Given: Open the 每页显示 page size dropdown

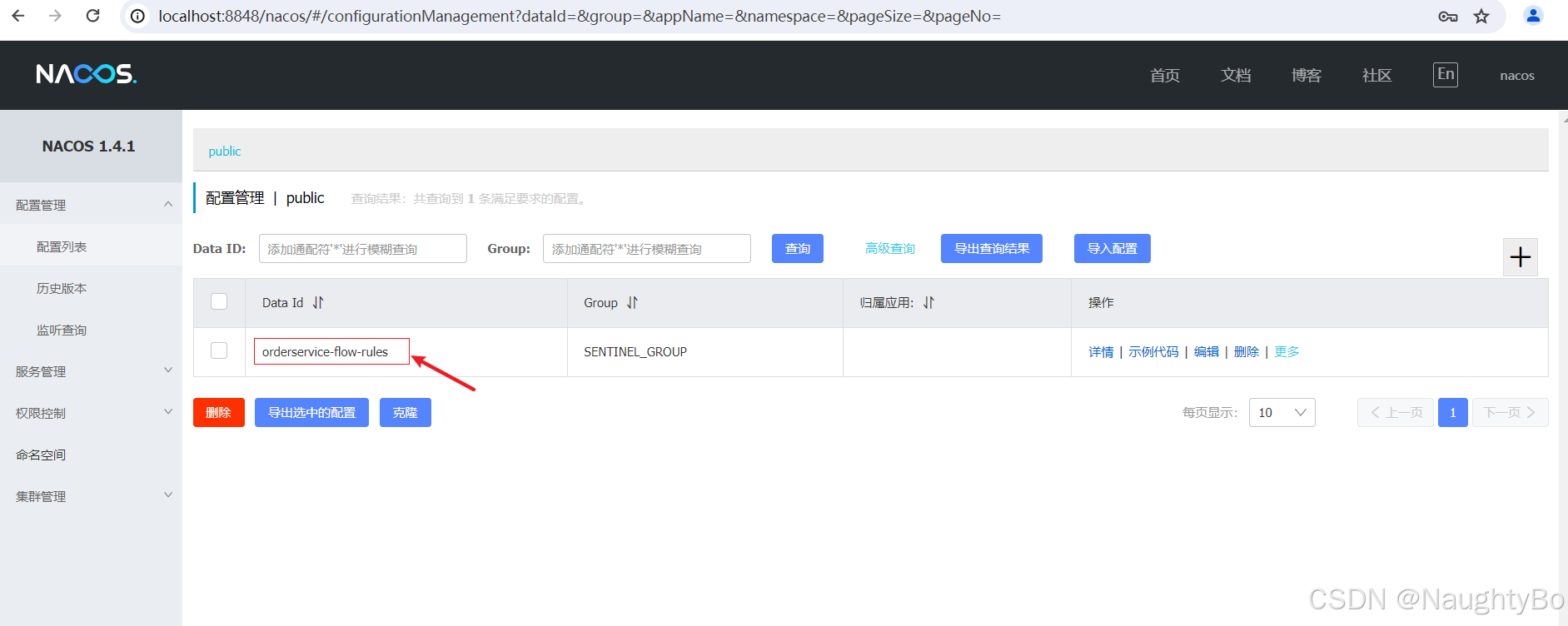Looking at the screenshot, I should coord(1282,413).
